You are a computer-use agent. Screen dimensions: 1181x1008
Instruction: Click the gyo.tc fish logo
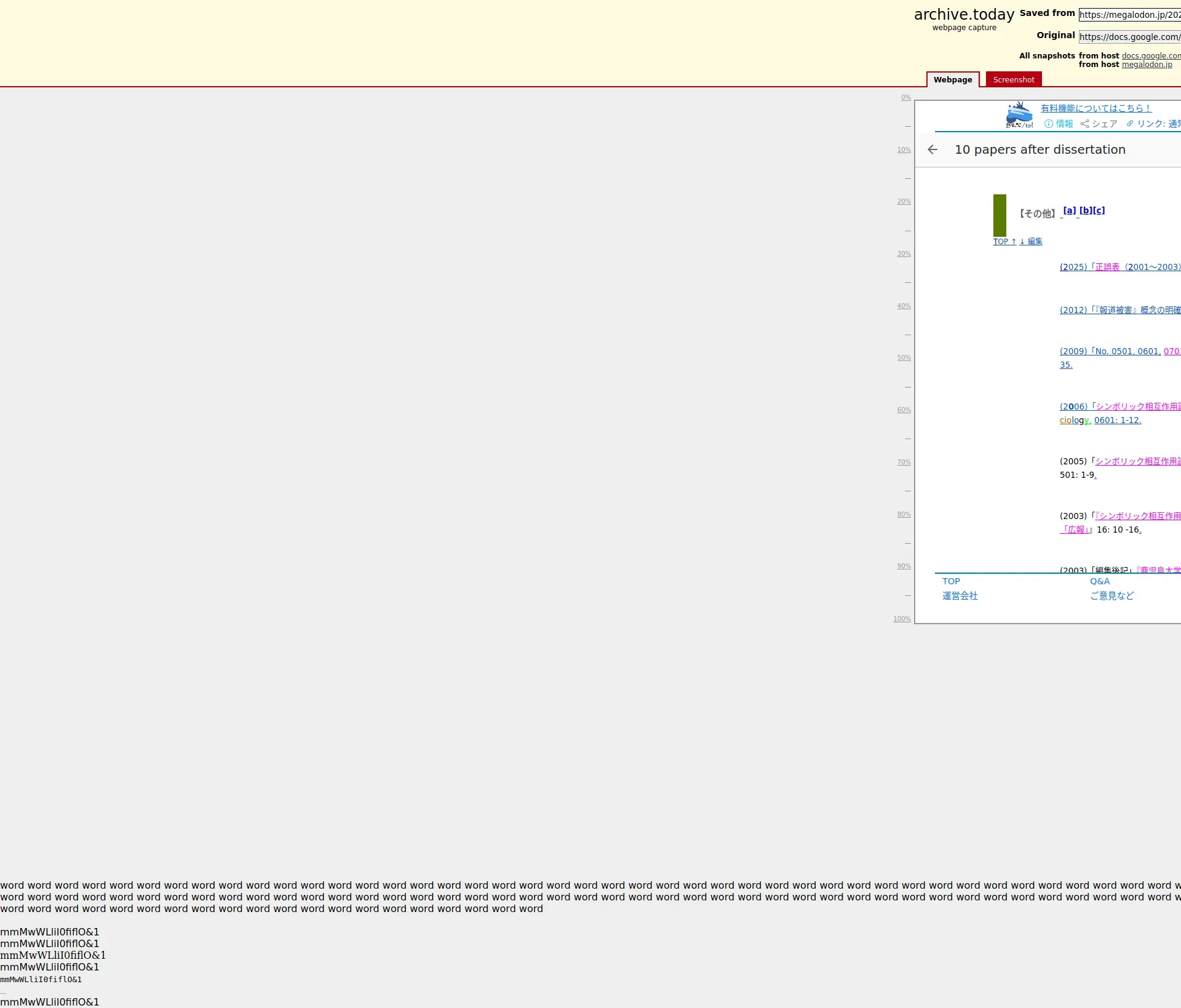point(1019,115)
